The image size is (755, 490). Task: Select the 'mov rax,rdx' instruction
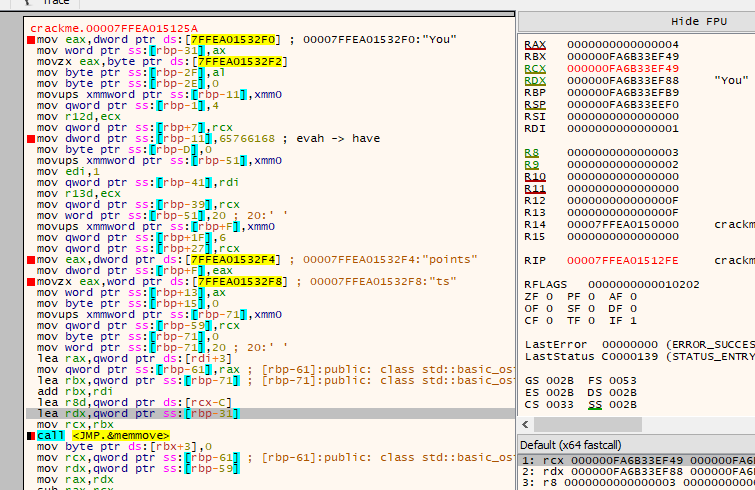tap(76, 480)
